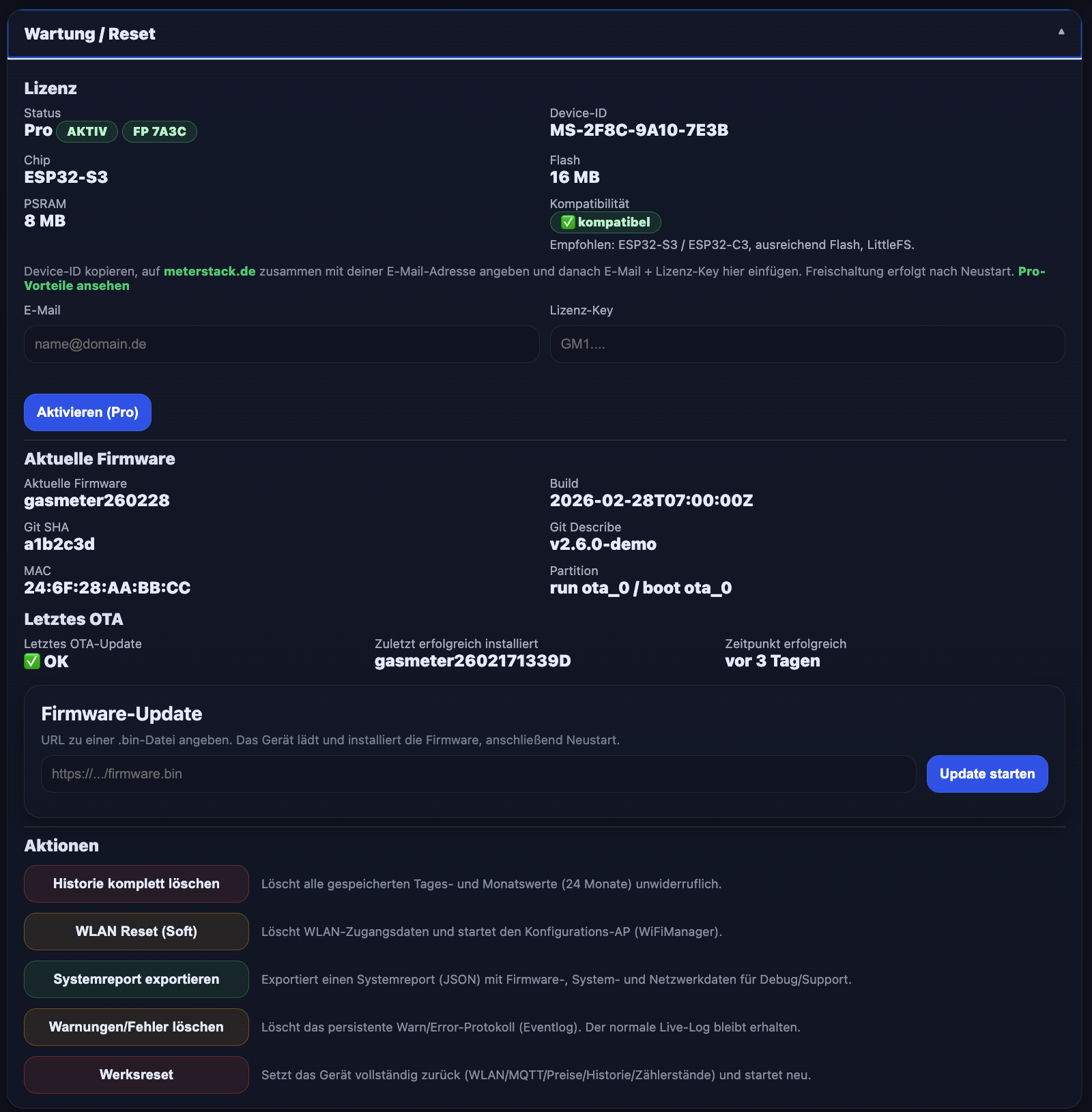Image resolution: width=1092 pixels, height=1112 pixels.
Task: Open the Pro-Vorteile ansehen link
Action: tap(76, 285)
